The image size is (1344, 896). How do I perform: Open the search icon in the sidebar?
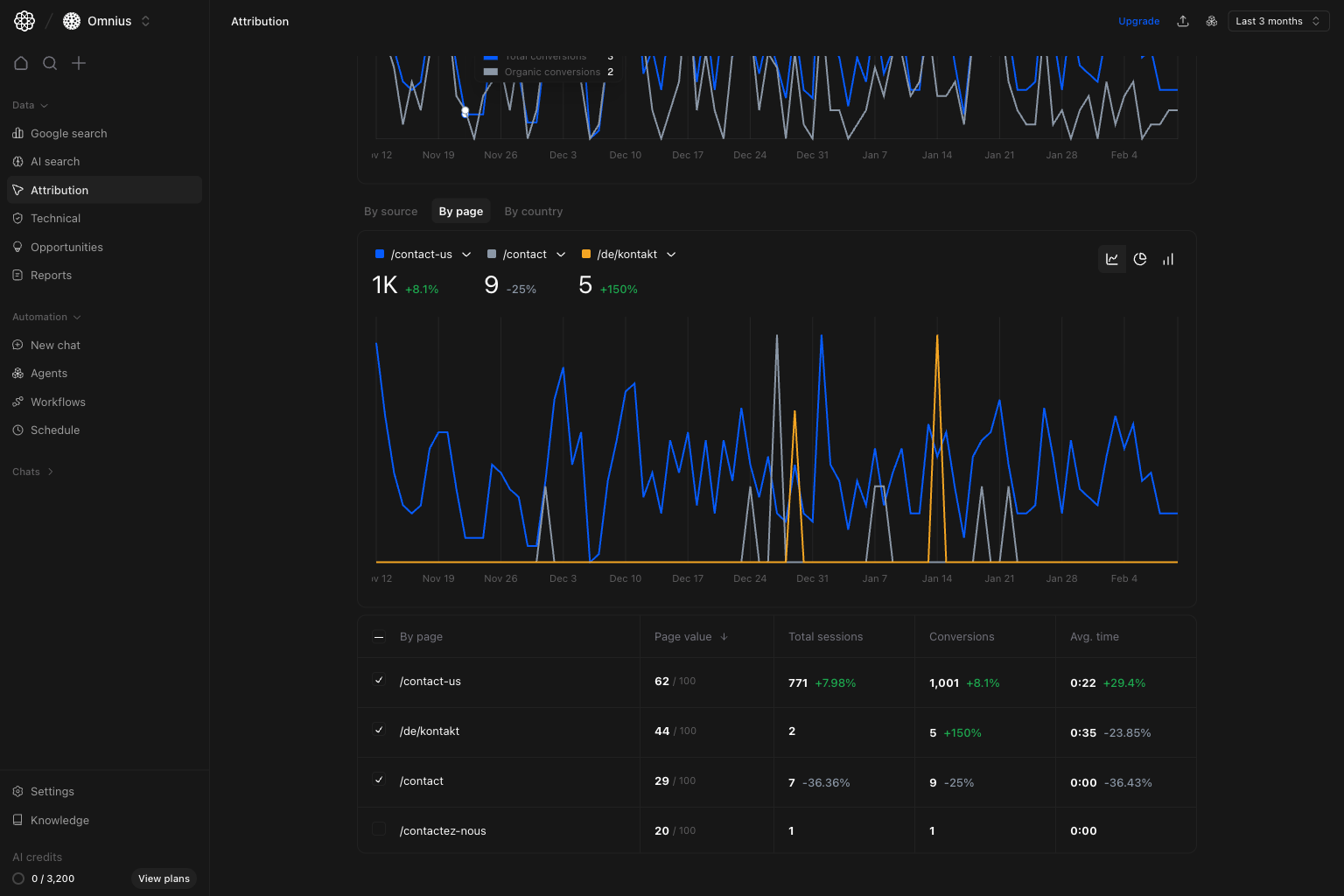click(x=50, y=63)
